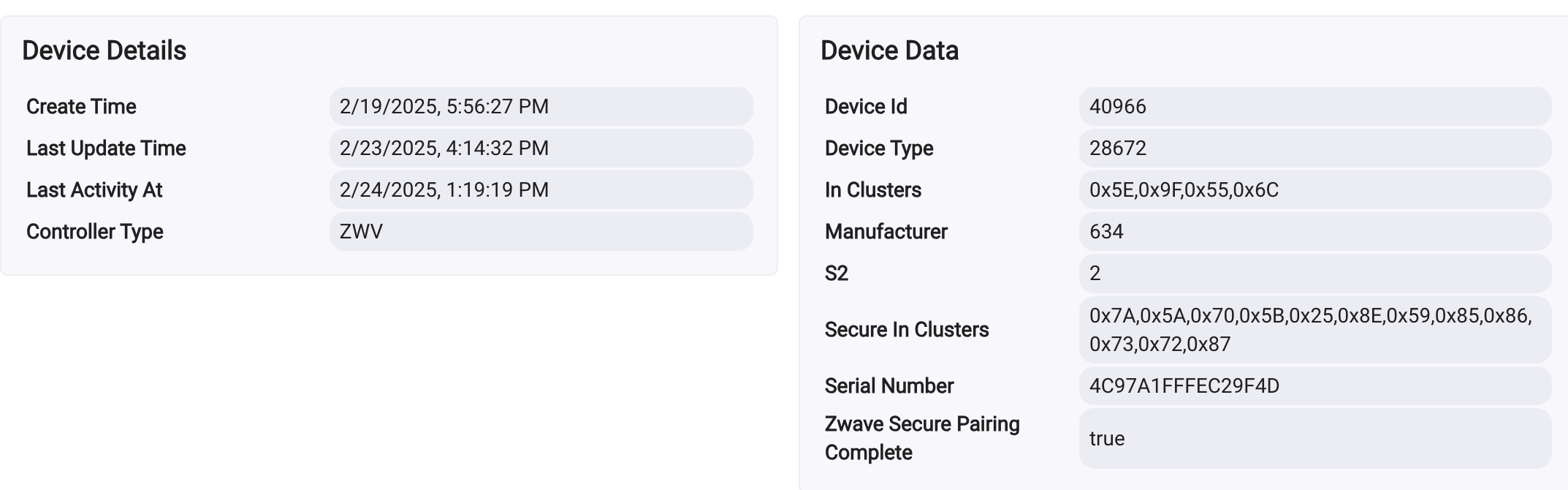Click the Device Type value 28672
1568x490 pixels.
point(1314,148)
